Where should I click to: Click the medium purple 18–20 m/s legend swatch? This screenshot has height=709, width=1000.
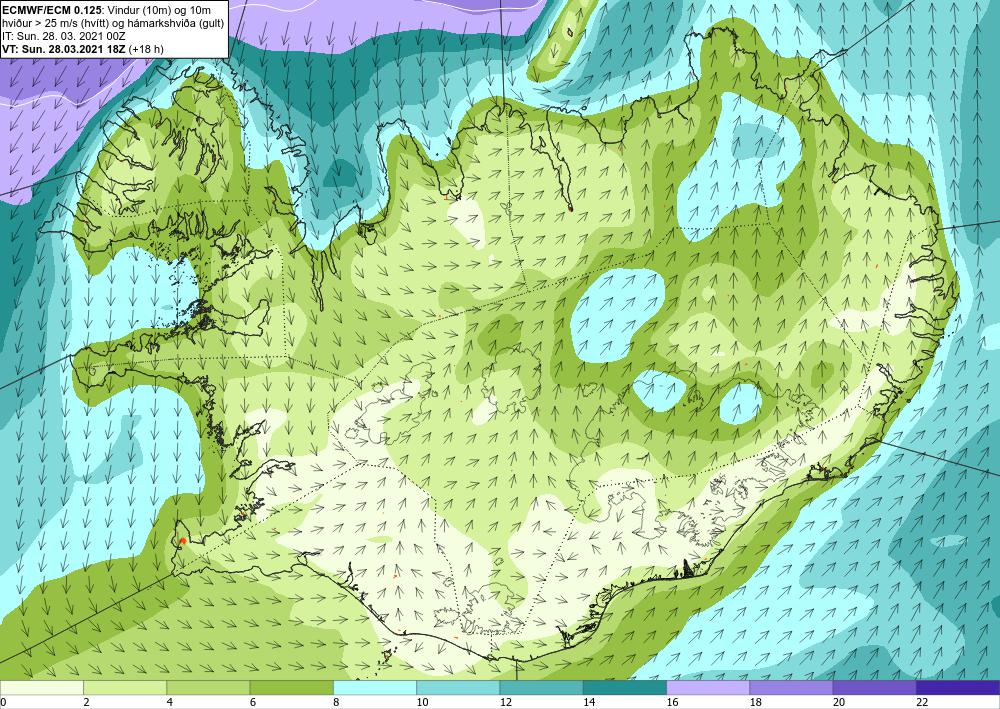791,687
